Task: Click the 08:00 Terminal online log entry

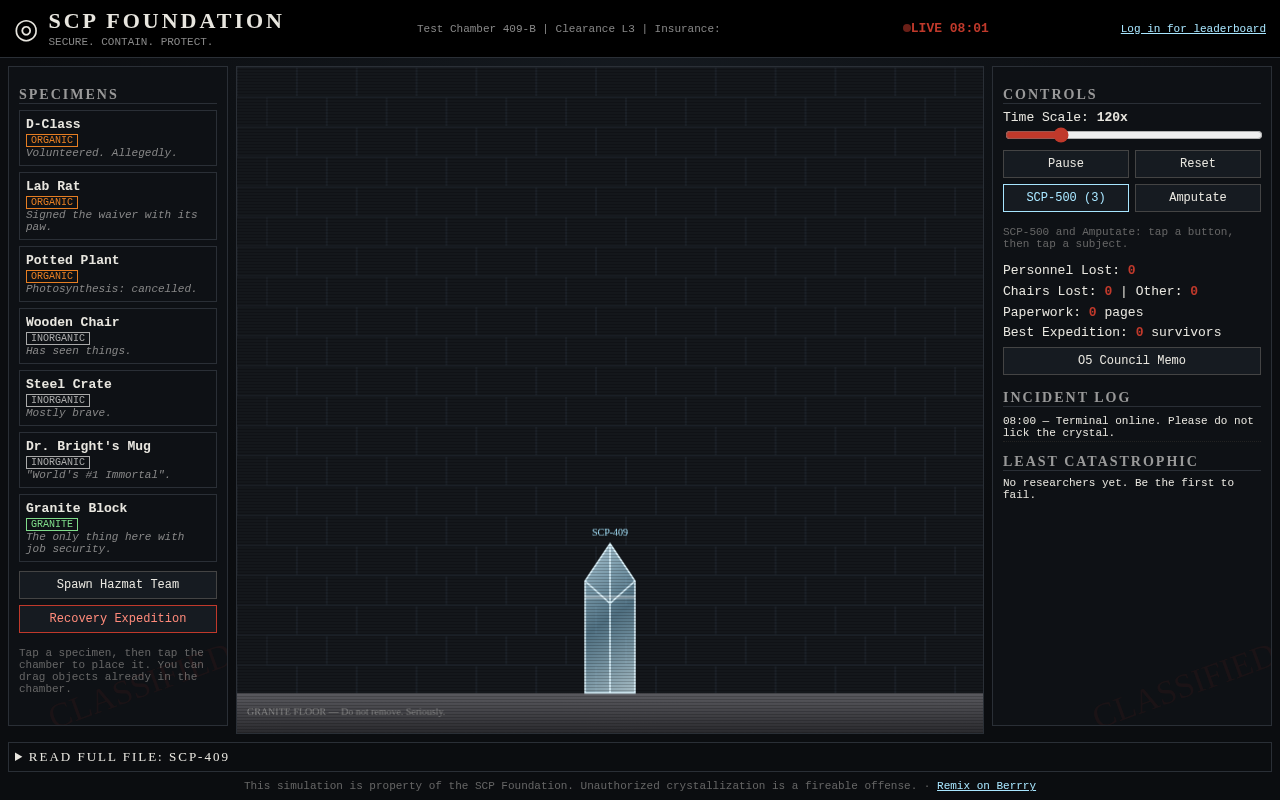Action: click(x=1132, y=427)
